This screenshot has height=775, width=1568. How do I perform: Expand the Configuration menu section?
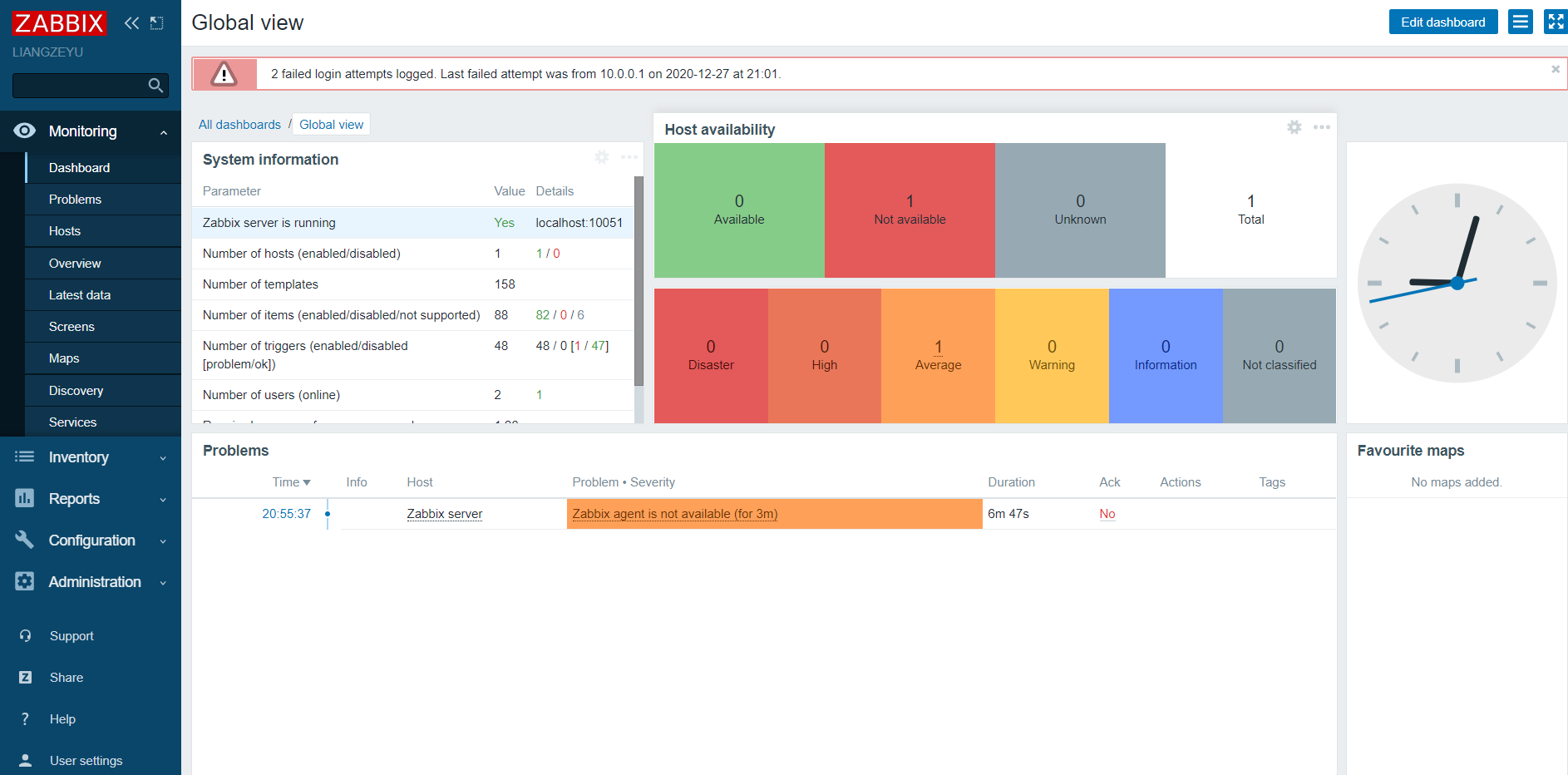(163, 541)
